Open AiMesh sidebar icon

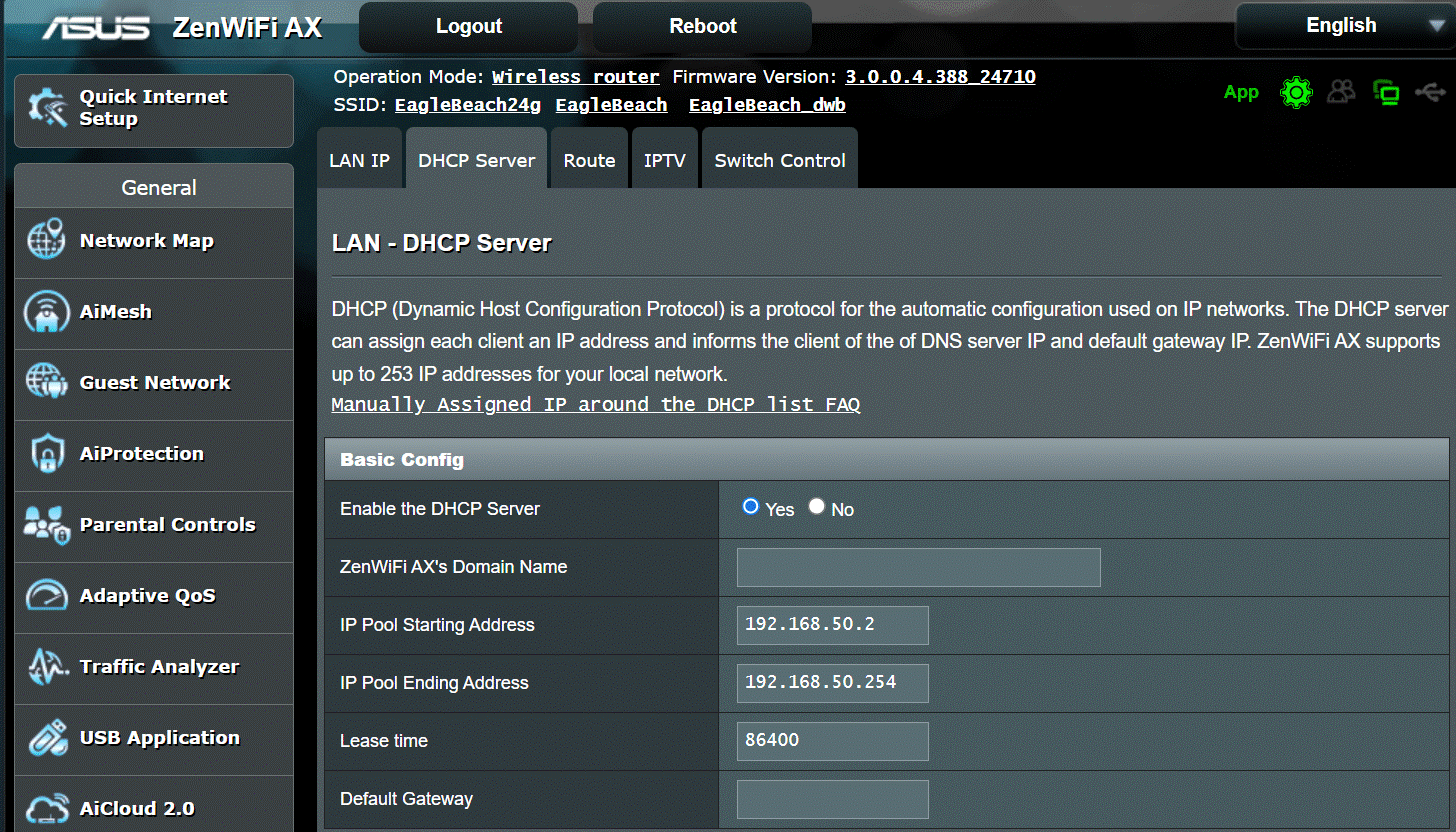[47, 312]
